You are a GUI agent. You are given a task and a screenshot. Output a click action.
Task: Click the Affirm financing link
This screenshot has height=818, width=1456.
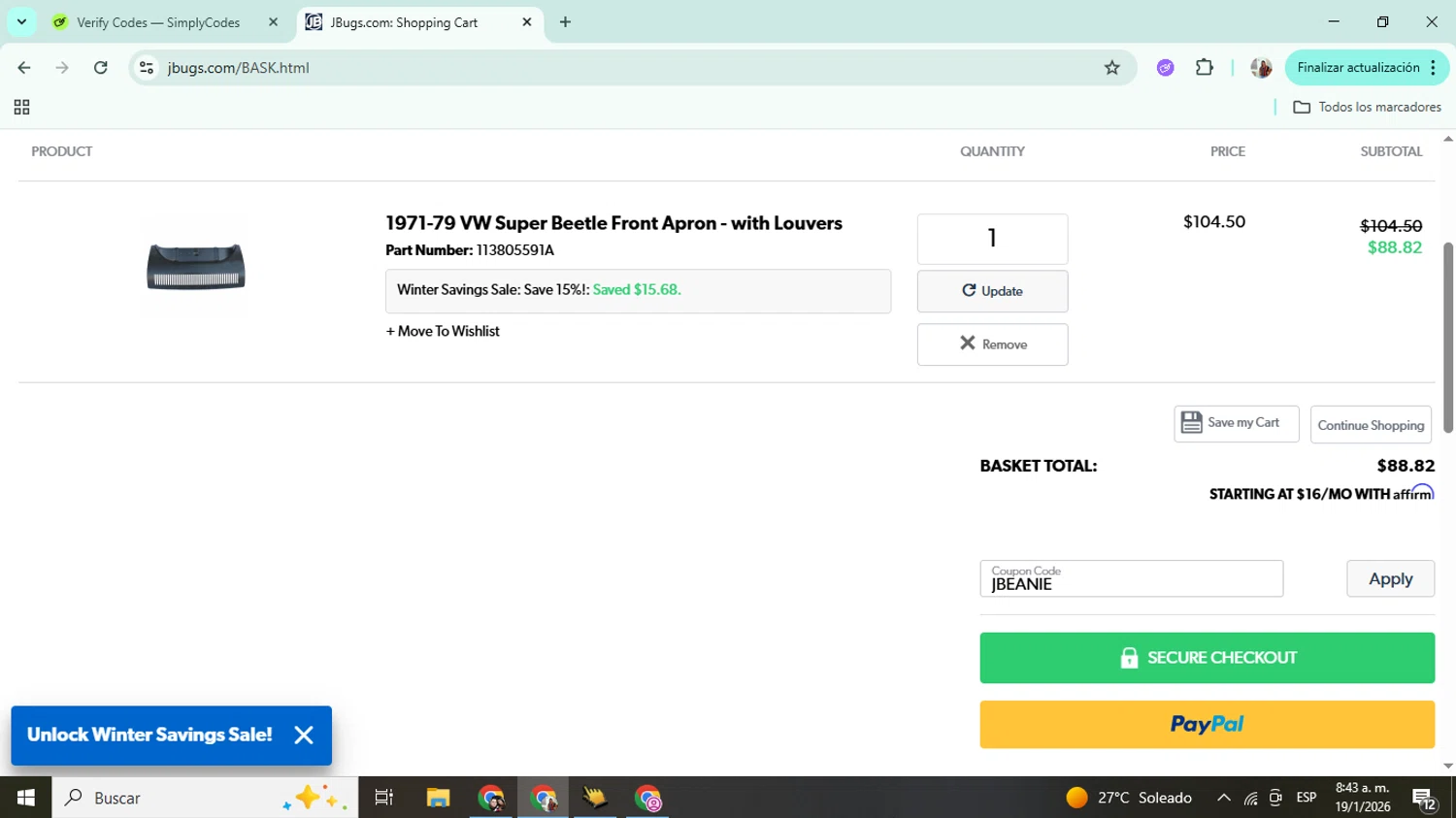tap(1321, 494)
